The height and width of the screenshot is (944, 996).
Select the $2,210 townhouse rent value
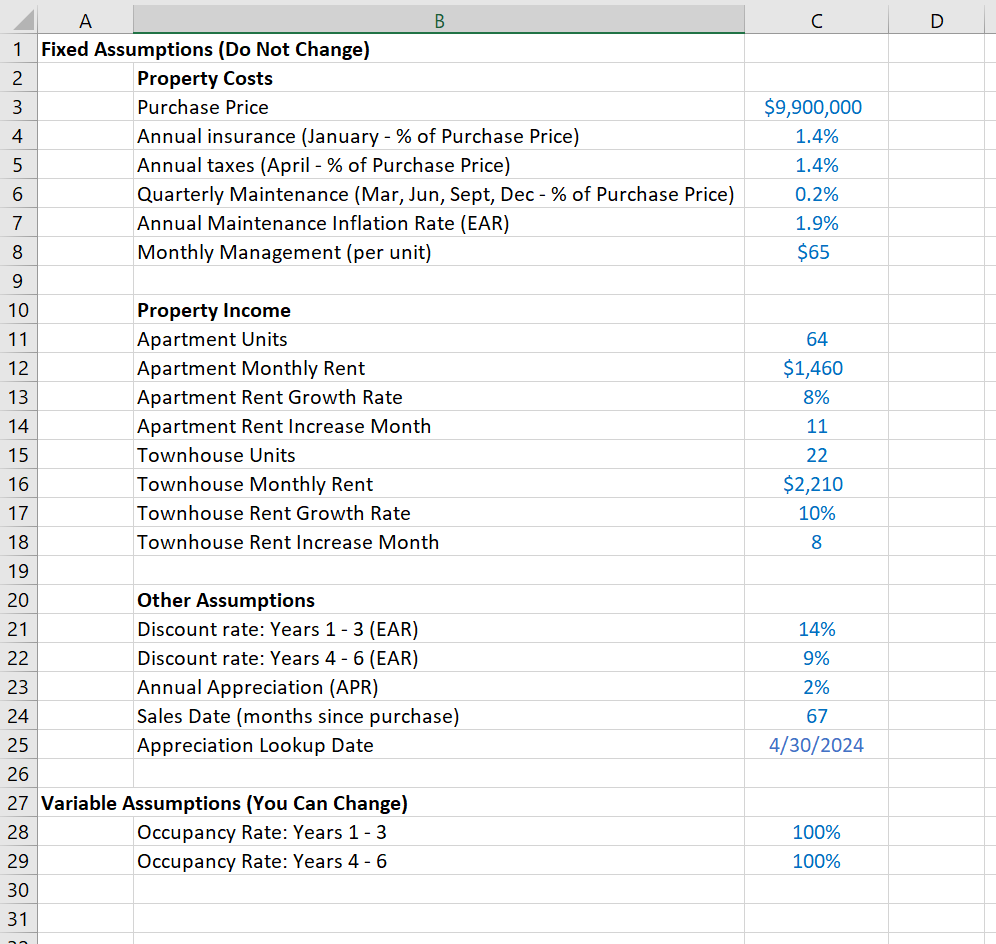tap(816, 484)
